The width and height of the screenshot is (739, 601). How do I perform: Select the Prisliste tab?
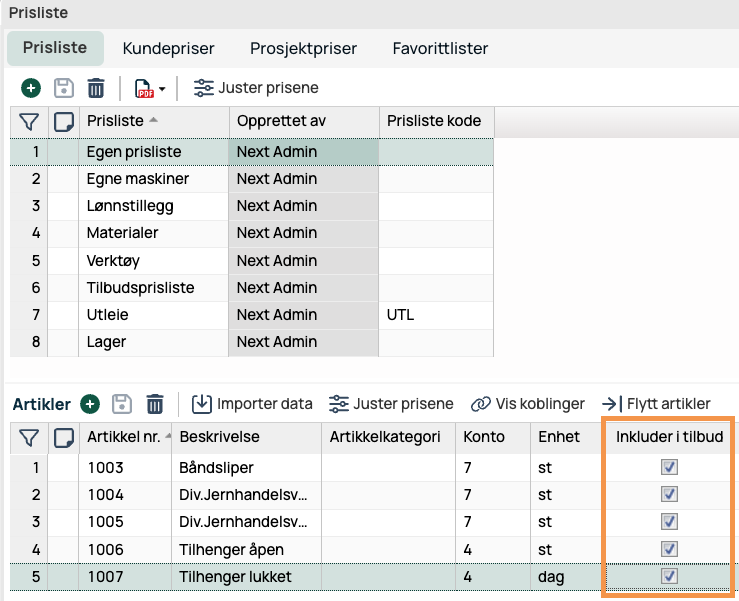[55, 48]
